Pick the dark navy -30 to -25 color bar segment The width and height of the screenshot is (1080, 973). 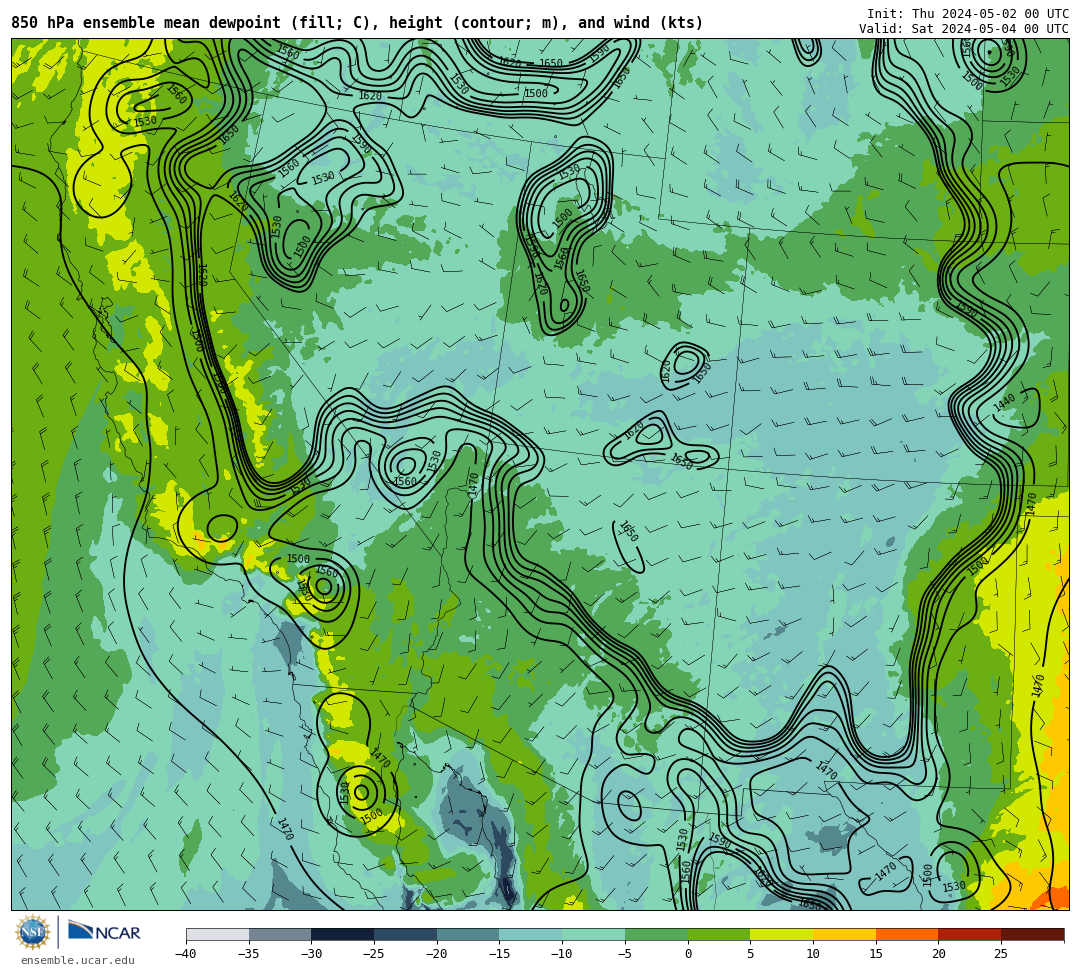coord(343,934)
